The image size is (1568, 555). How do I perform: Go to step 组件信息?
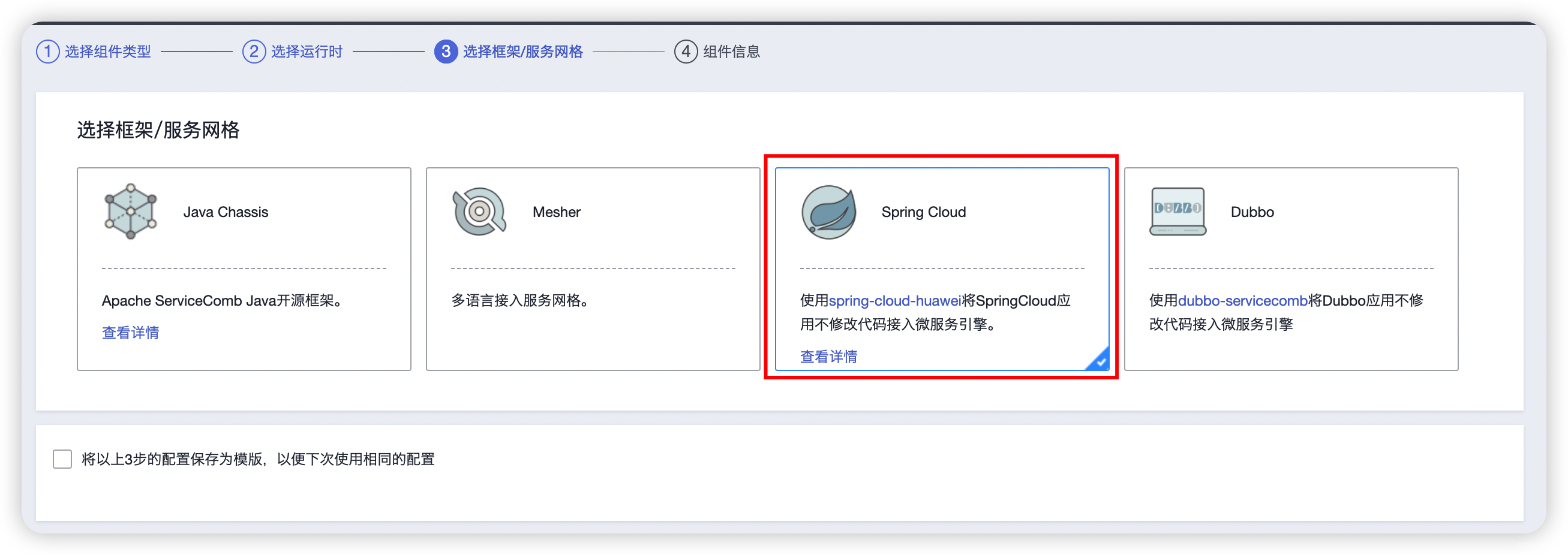(732, 52)
